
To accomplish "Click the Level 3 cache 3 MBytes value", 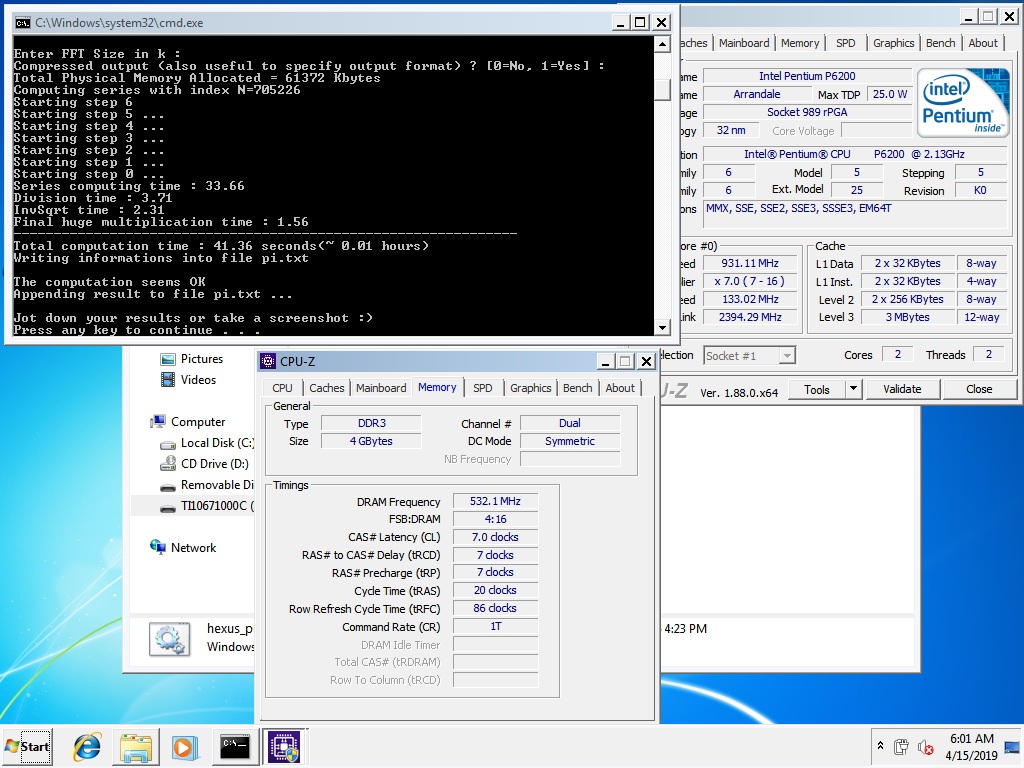I will pyautogui.click(x=908, y=317).
